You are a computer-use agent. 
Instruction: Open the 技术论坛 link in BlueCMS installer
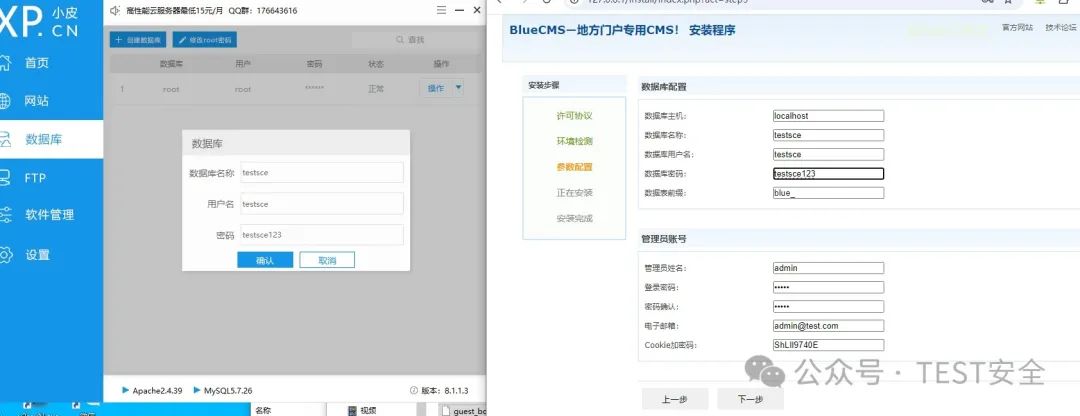[1061, 28]
